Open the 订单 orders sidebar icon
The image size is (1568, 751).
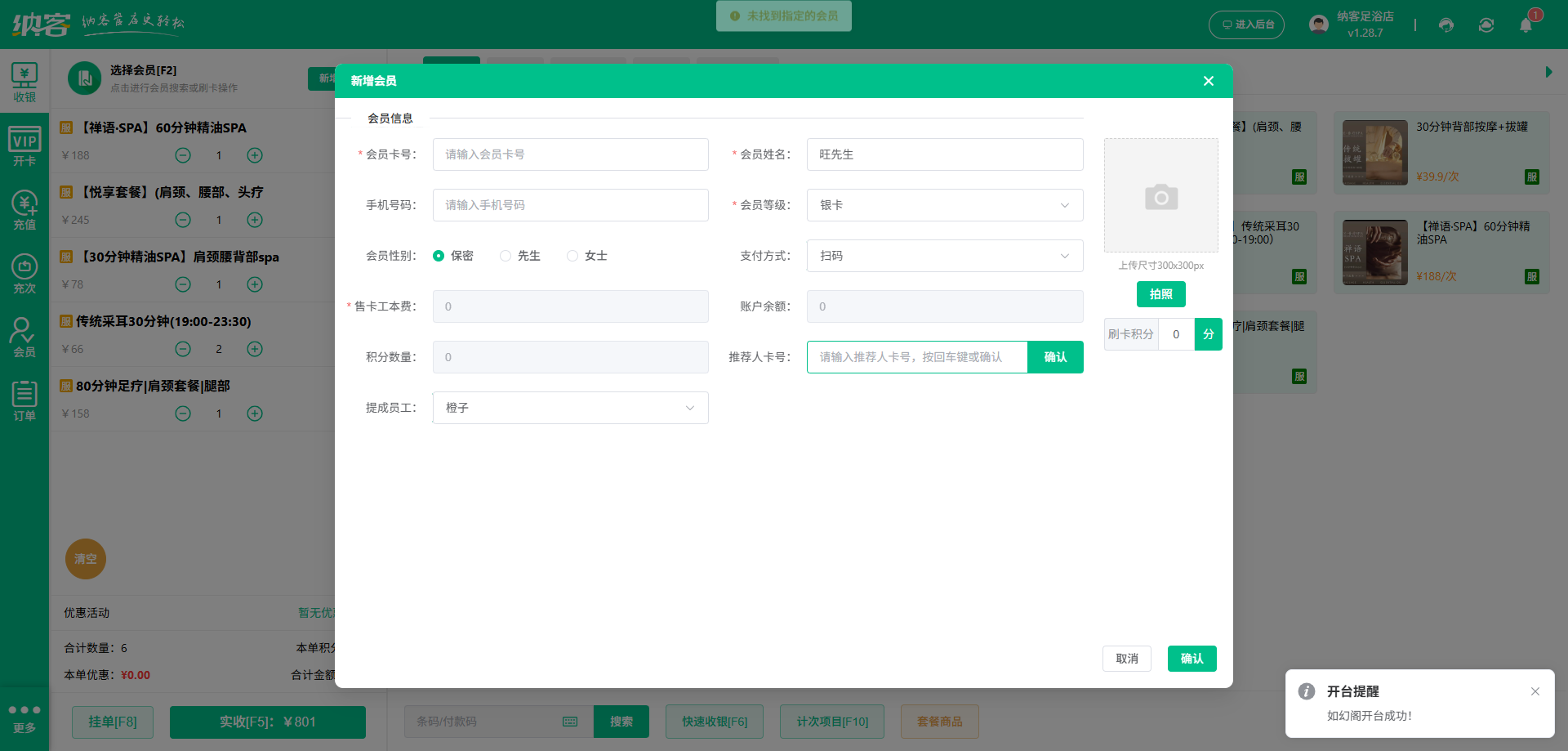(x=24, y=401)
